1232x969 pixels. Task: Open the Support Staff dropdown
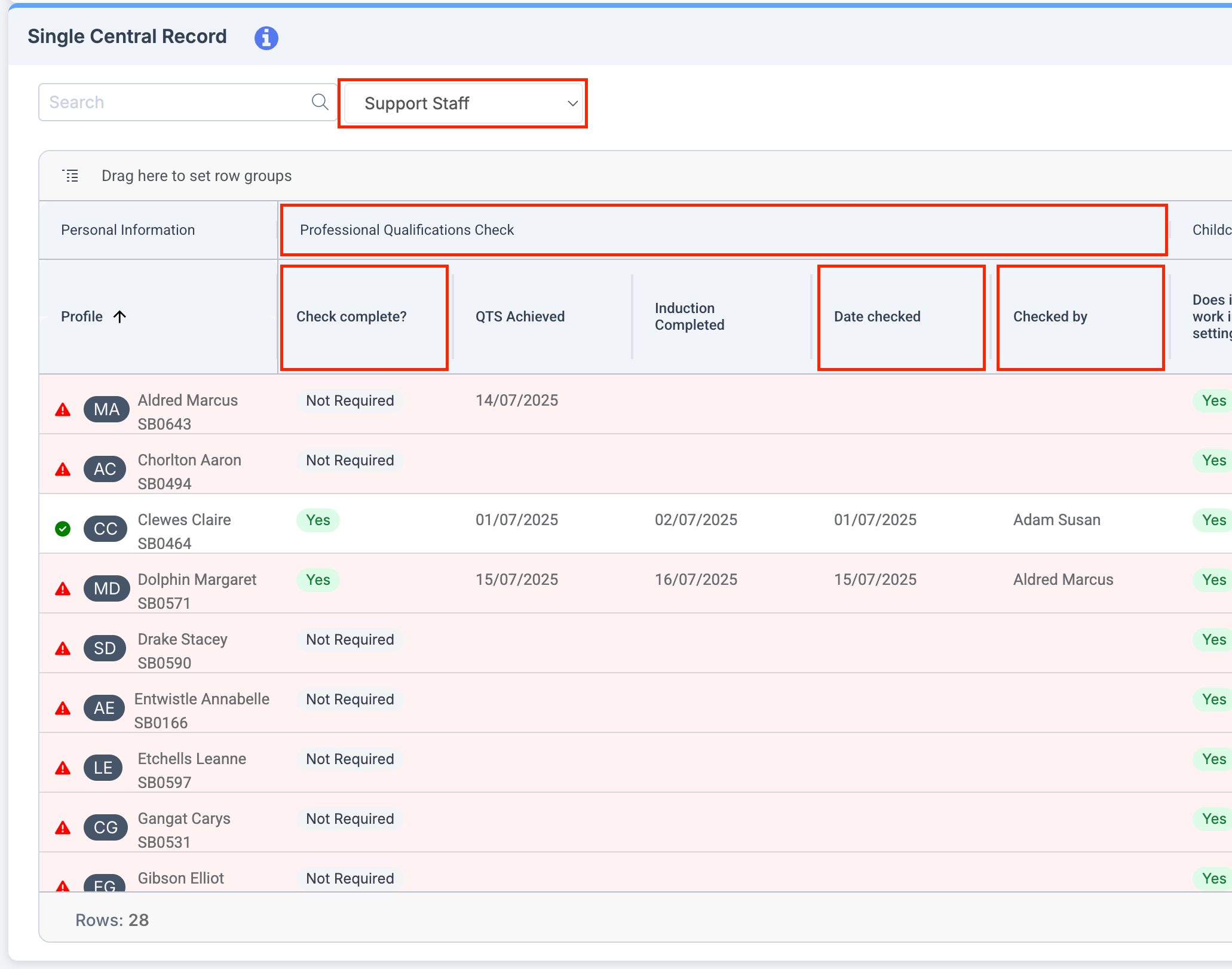[x=464, y=103]
